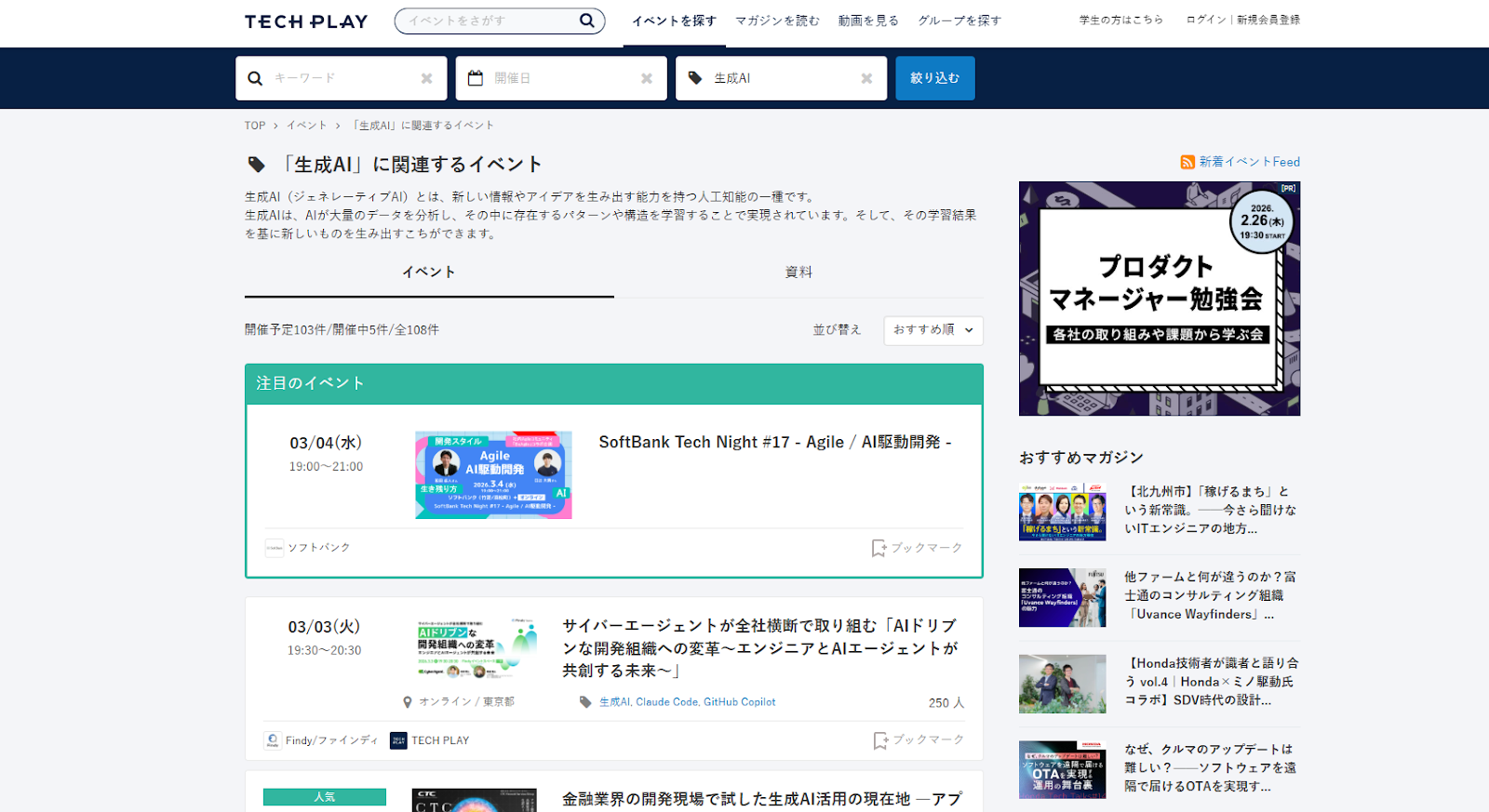Open the 生成AI tag selector field
The width and height of the screenshot is (1489, 812).
(782, 78)
